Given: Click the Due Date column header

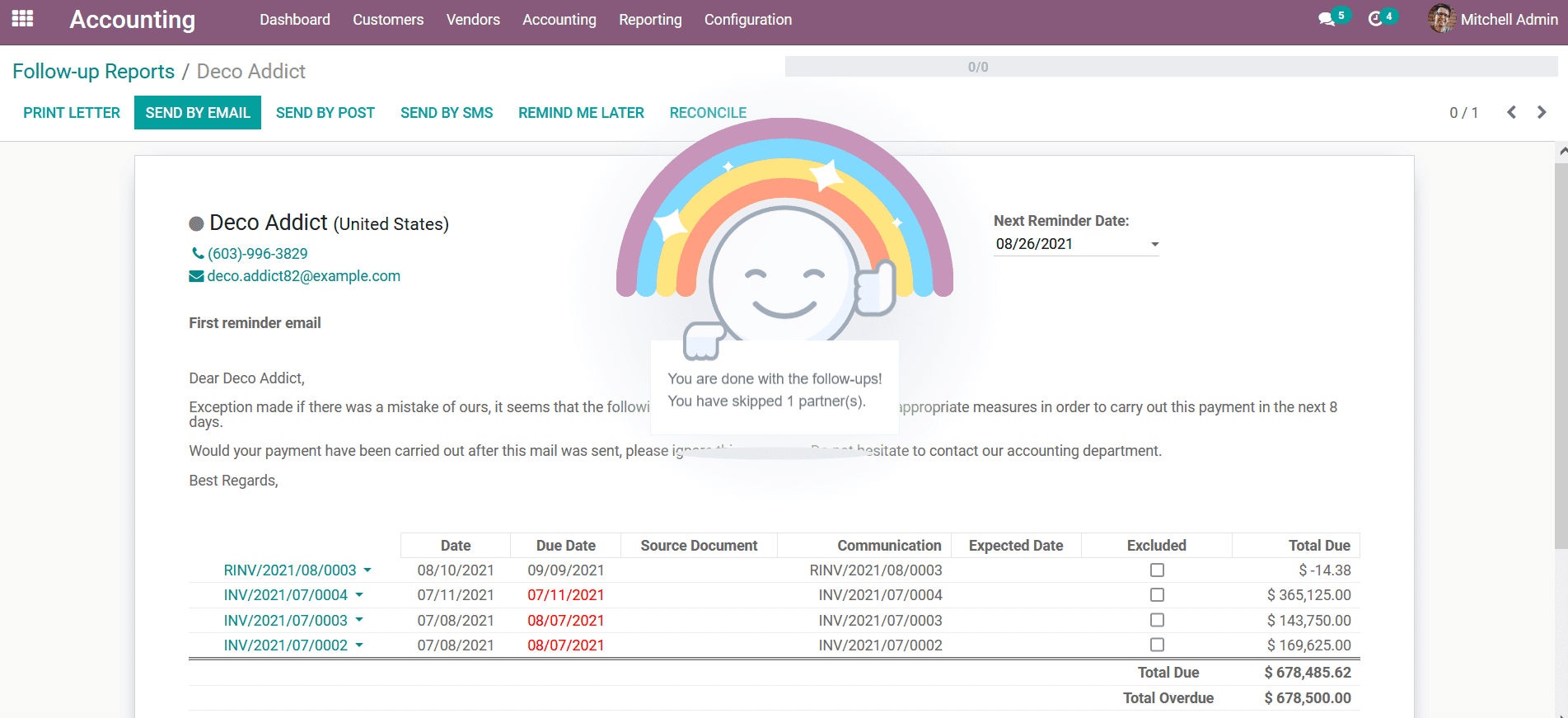Looking at the screenshot, I should pyautogui.click(x=566, y=546).
